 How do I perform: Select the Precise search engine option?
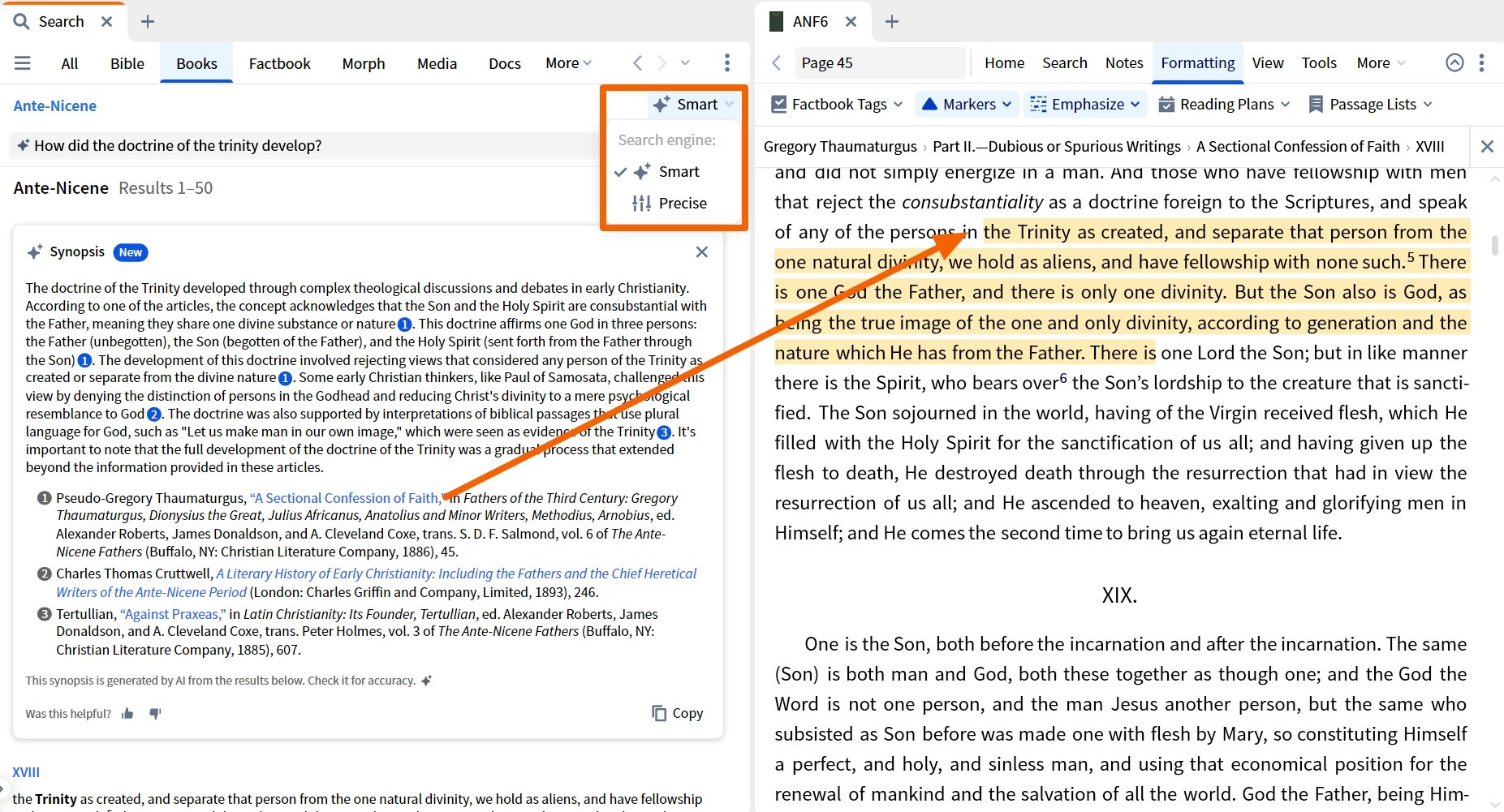click(670, 204)
